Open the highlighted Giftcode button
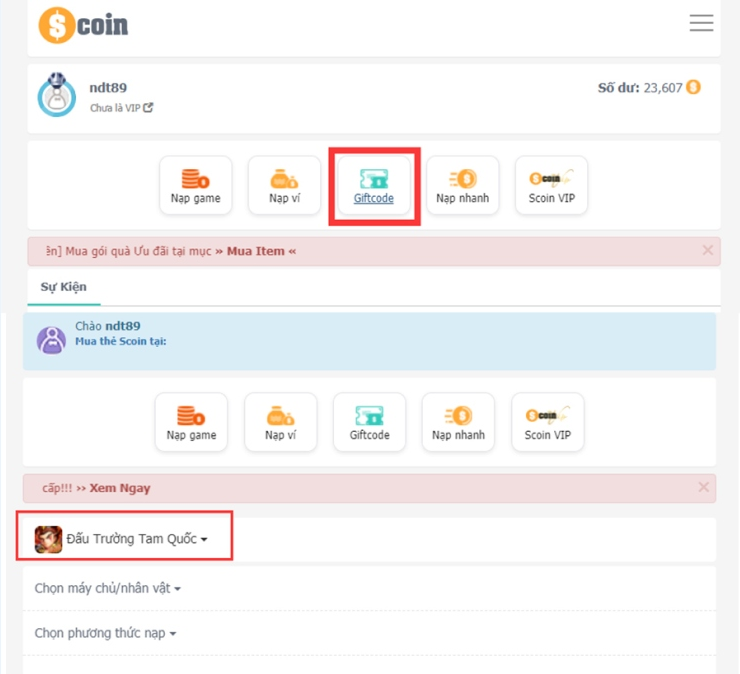This screenshot has height=674, width=740. [374, 185]
